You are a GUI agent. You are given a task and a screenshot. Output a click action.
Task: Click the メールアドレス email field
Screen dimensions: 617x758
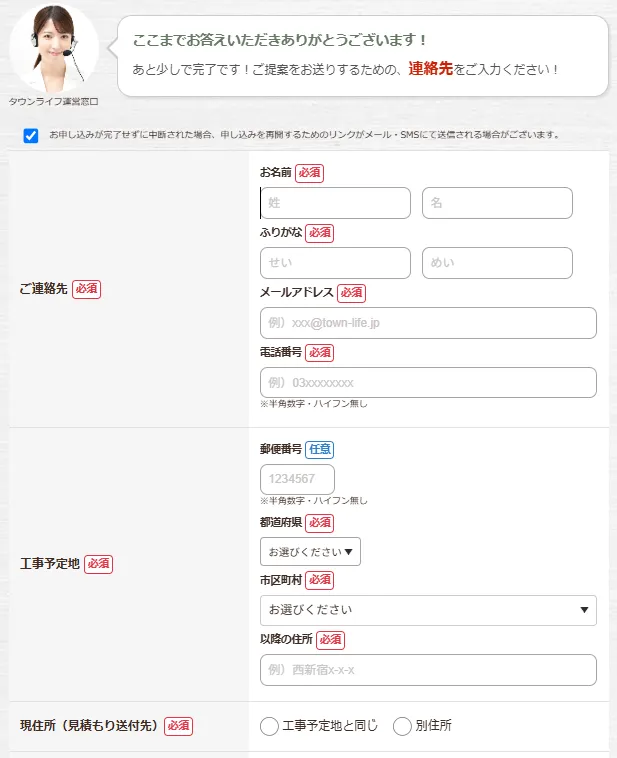[x=428, y=323]
